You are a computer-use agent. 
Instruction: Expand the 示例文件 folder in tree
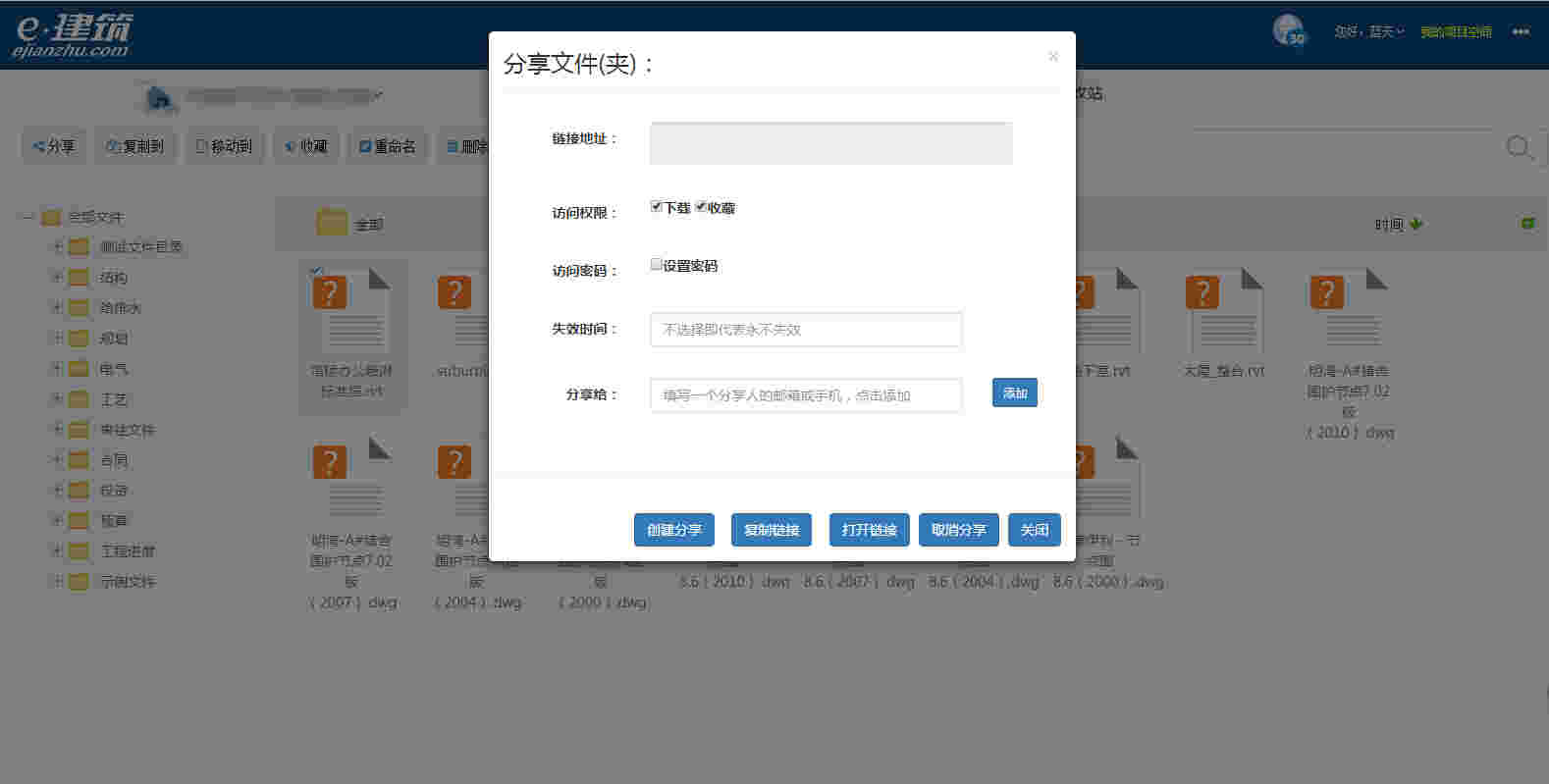tap(57, 582)
